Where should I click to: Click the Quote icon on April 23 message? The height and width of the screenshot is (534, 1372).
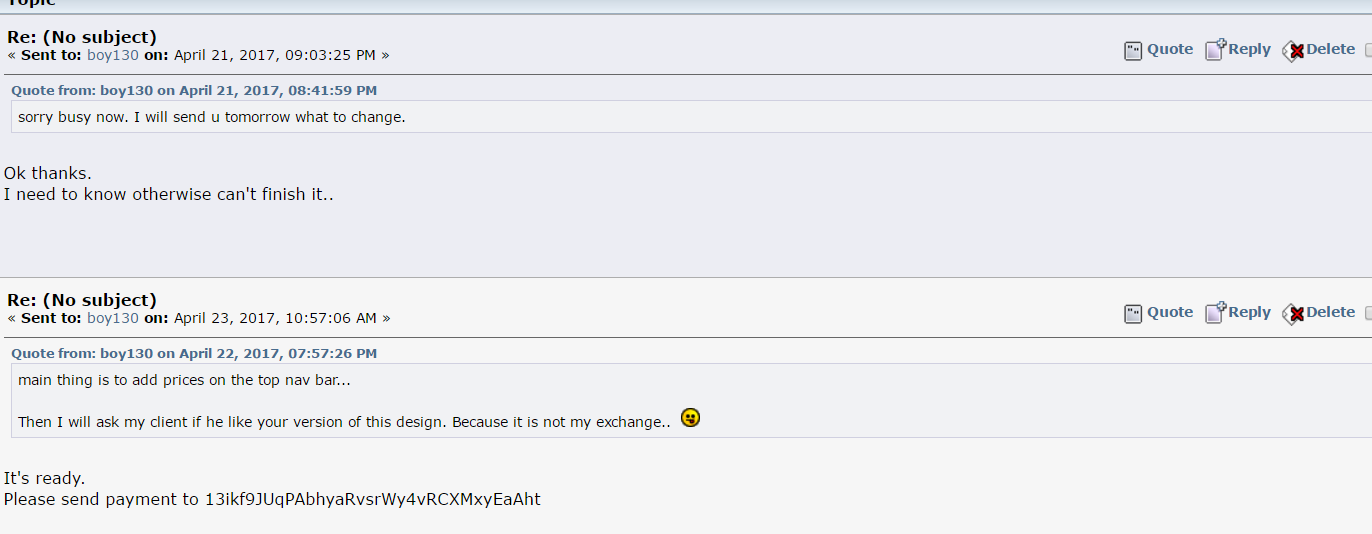pyautogui.click(x=1133, y=314)
